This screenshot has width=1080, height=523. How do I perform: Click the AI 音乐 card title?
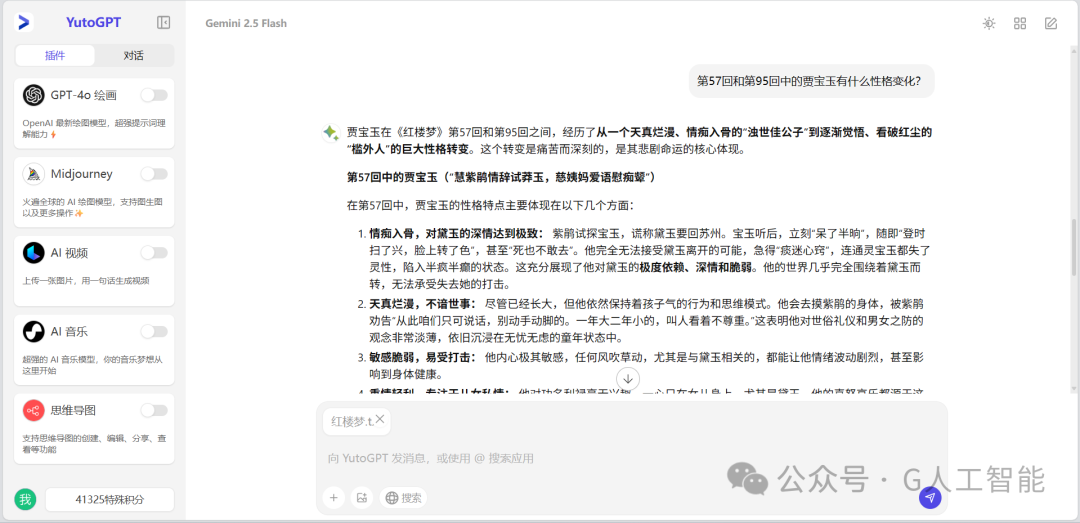(x=69, y=331)
